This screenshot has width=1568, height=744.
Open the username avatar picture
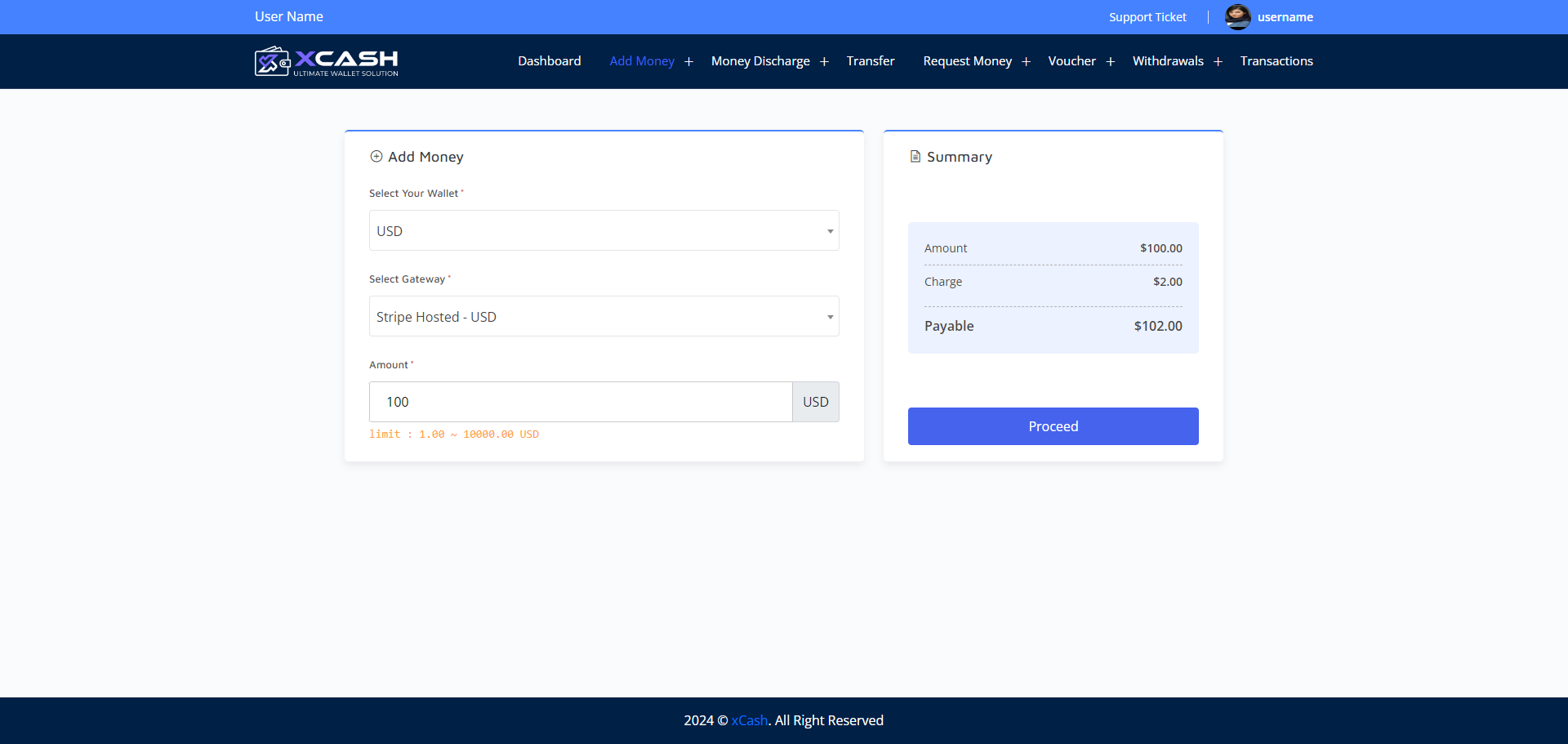1237,17
